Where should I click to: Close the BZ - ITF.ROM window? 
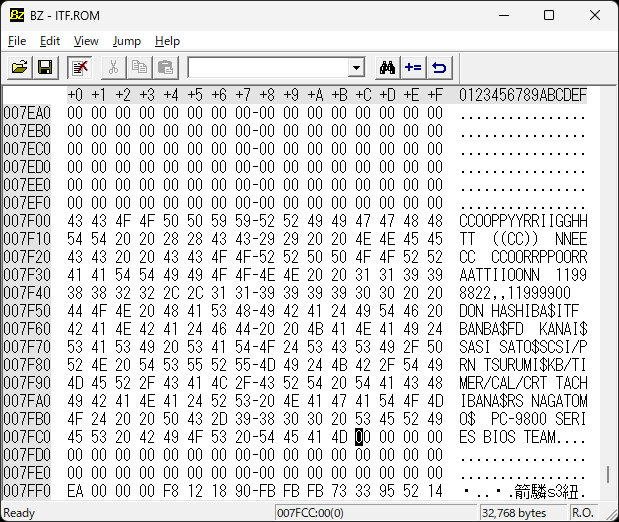coord(595,15)
